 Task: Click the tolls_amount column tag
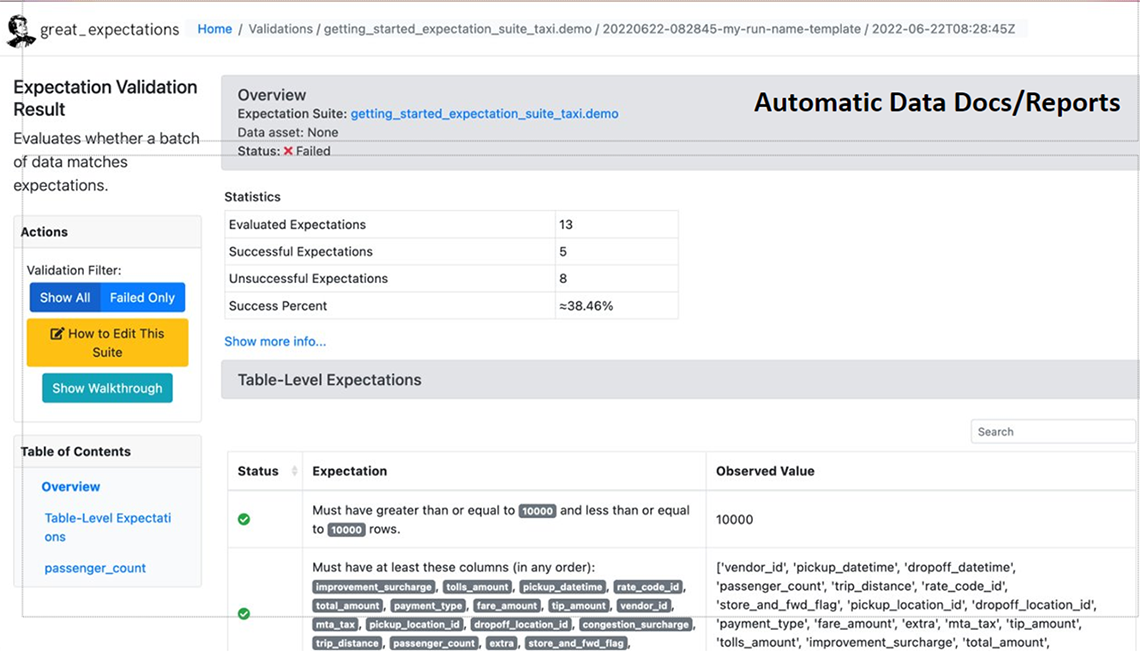(477, 587)
